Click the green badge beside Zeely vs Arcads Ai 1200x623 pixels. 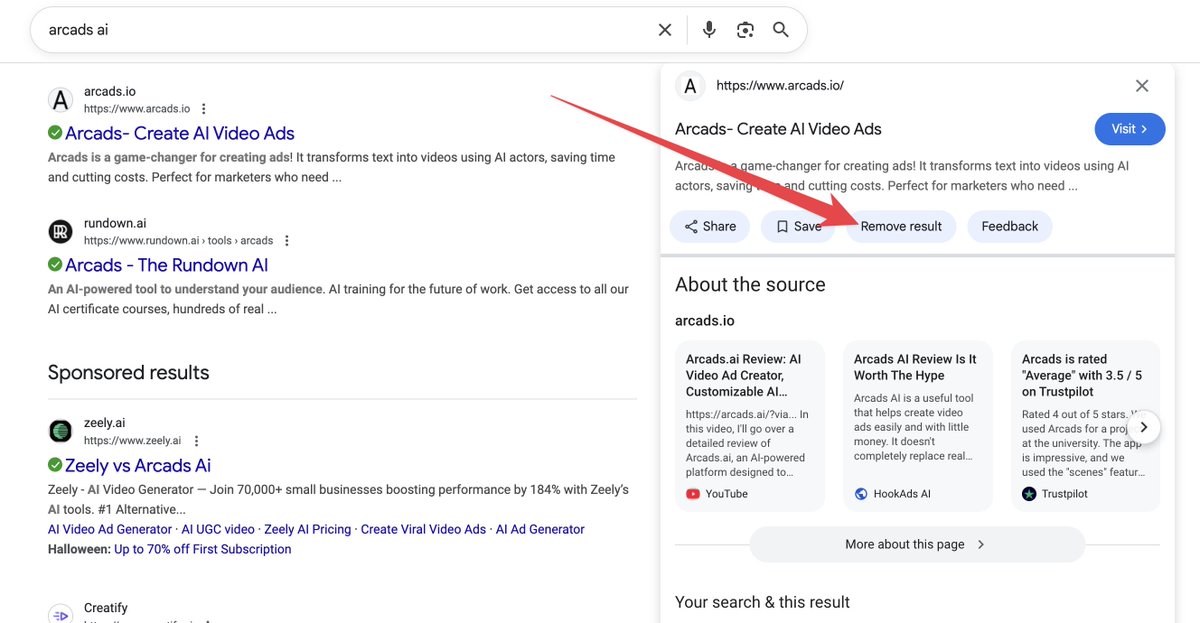55,465
